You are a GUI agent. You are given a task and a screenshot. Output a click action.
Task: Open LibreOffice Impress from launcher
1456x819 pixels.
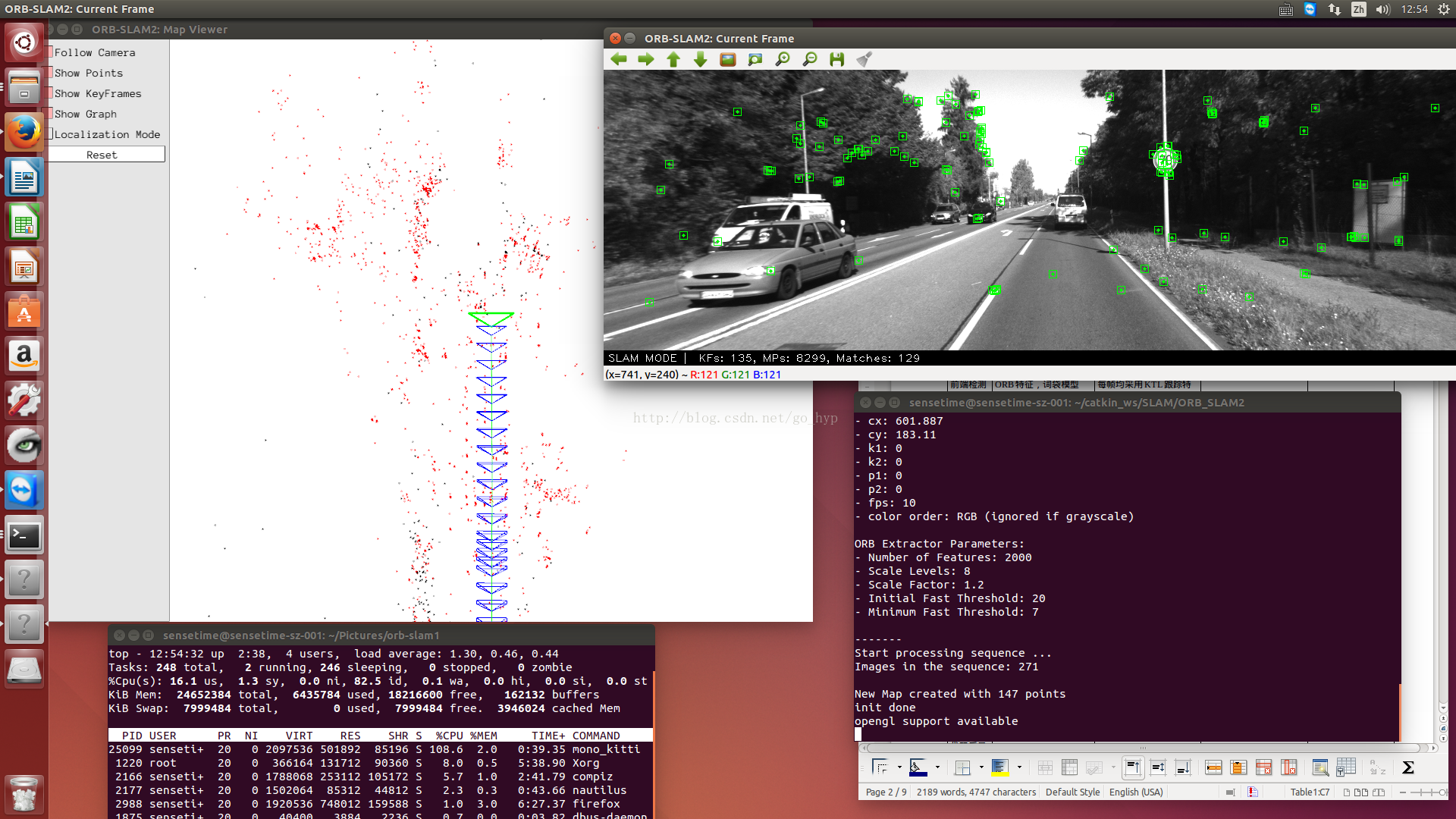[x=24, y=268]
